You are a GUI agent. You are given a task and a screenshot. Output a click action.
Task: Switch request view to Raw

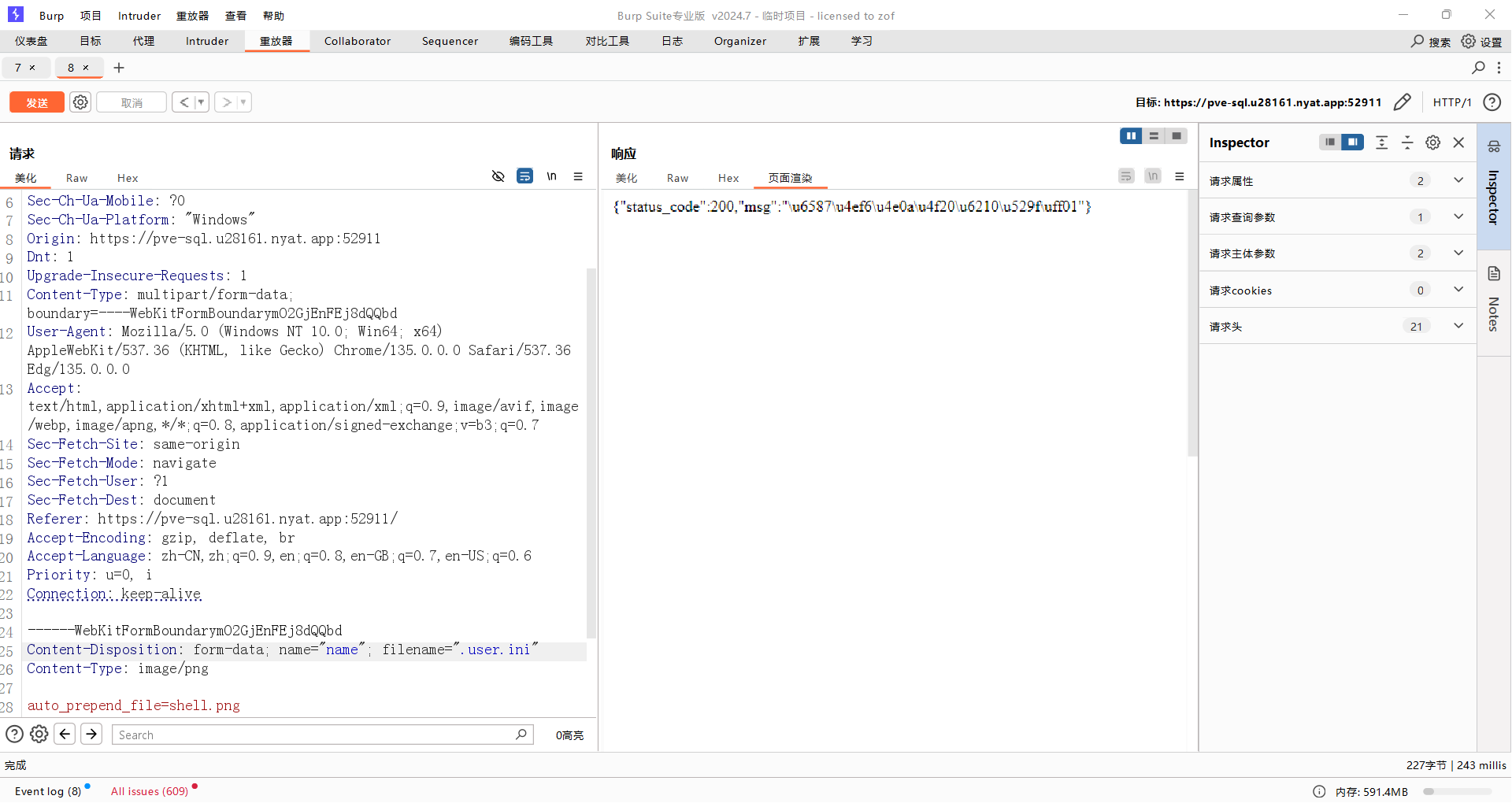(x=76, y=178)
